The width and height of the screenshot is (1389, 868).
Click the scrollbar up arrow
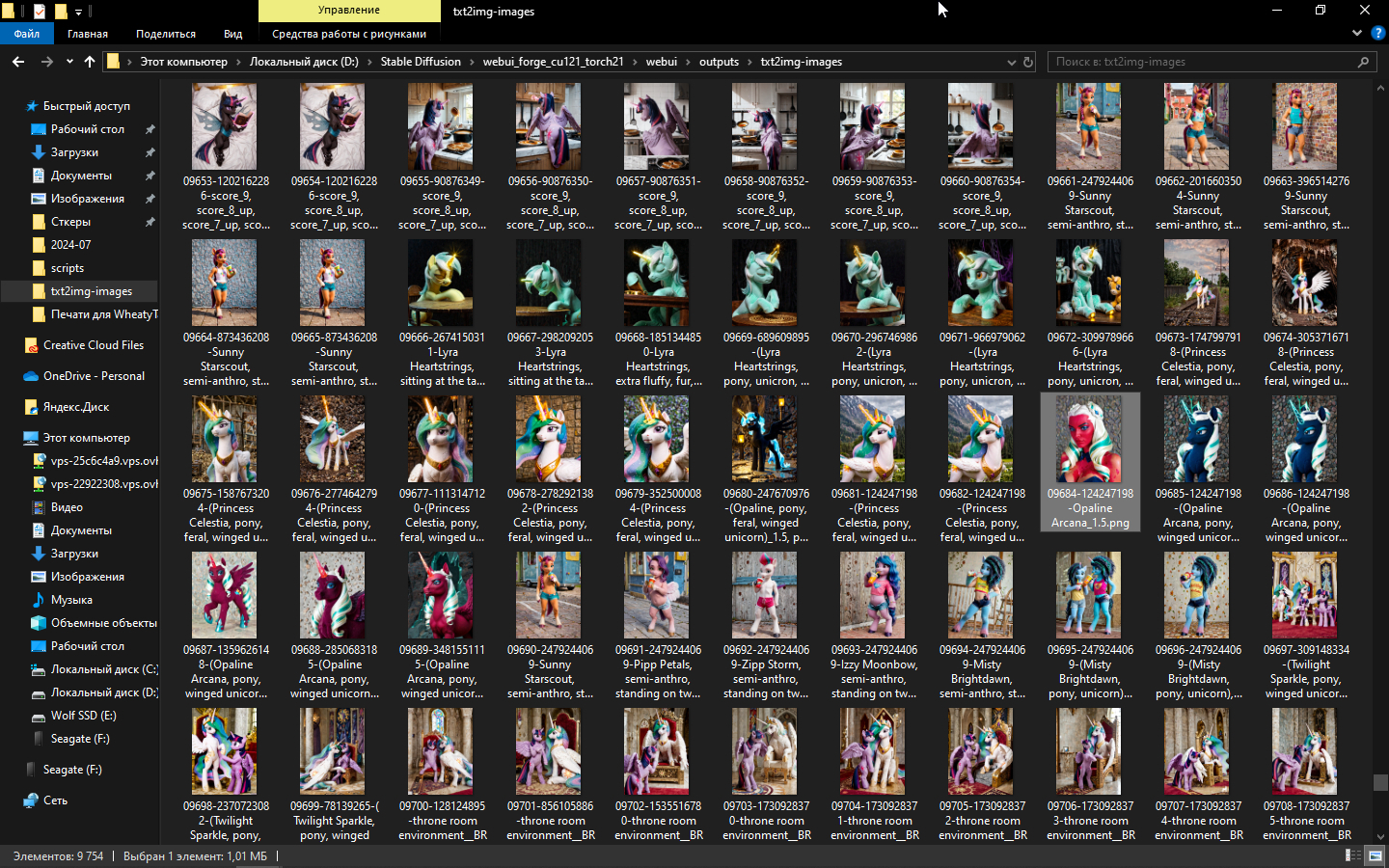tap(1380, 89)
